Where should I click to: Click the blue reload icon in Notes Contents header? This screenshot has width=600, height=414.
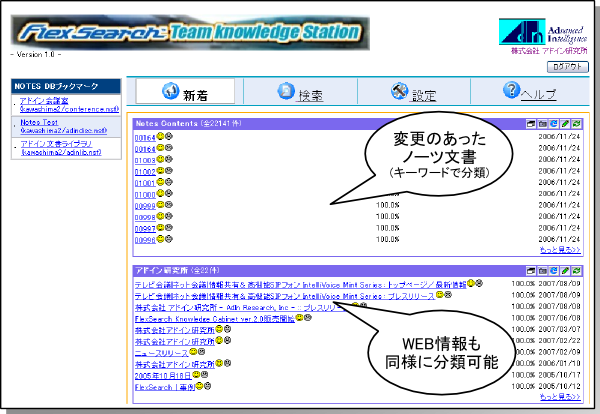click(x=554, y=124)
